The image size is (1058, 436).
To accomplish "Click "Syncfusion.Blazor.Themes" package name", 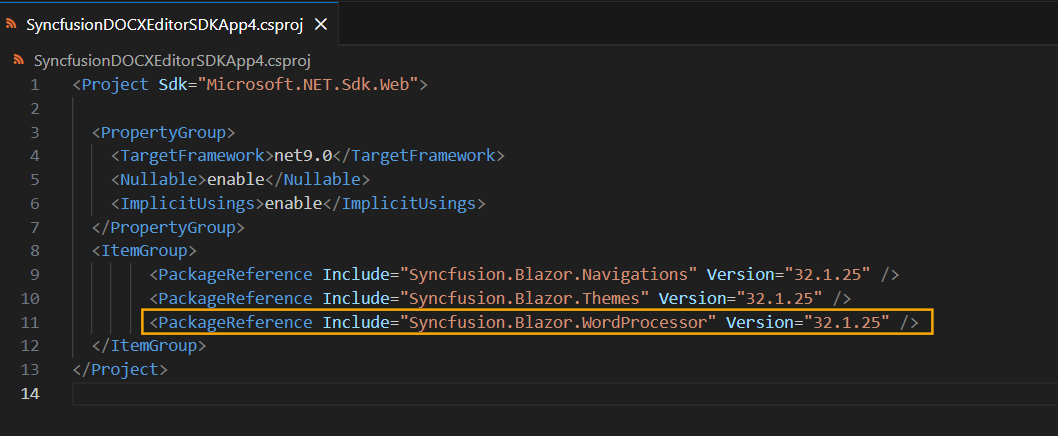I will point(524,298).
